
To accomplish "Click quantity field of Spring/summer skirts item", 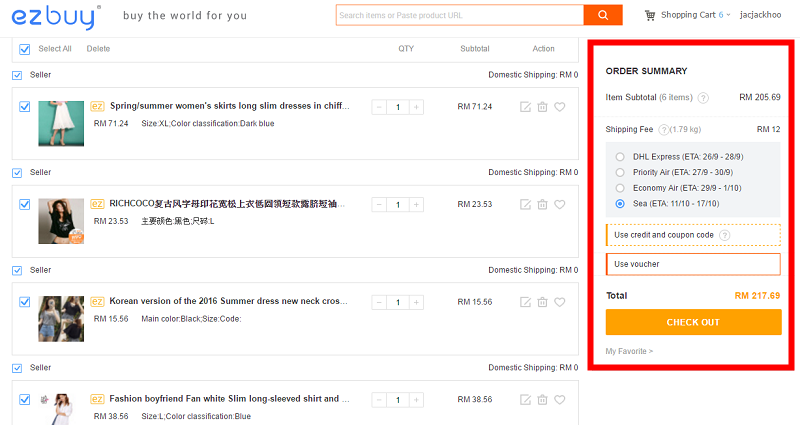I will (397, 107).
